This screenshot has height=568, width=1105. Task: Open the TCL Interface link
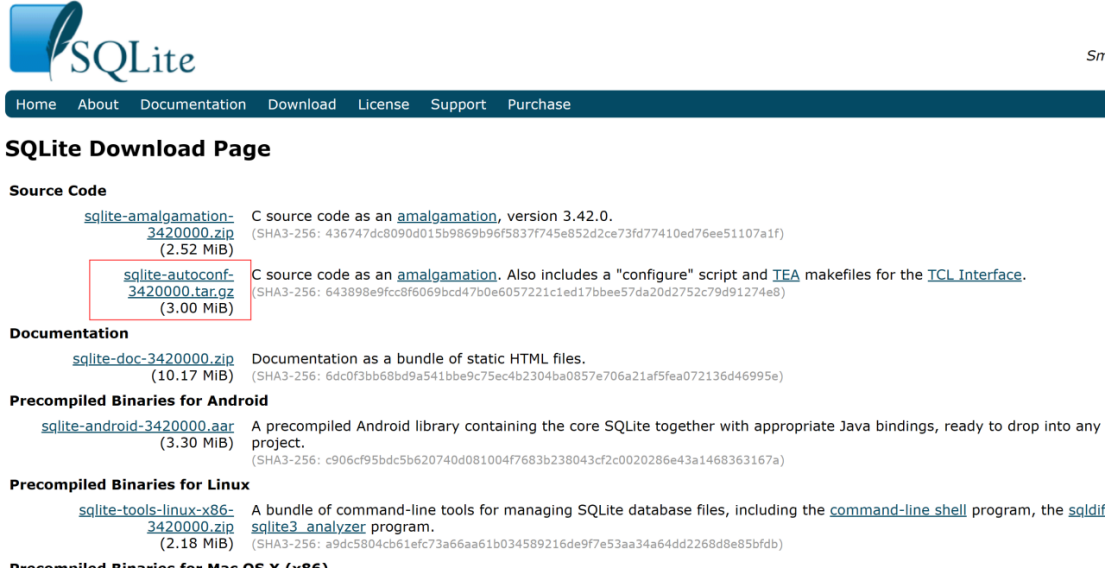[x=975, y=274]
